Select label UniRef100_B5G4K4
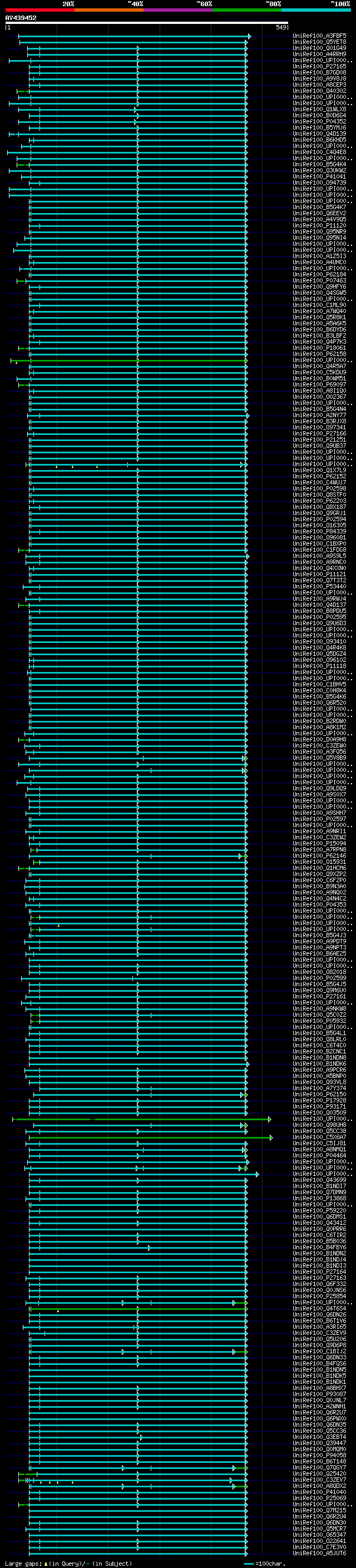Image resolution: width=356 pixels, height=1568 pixels. click(x=319, y=164)
